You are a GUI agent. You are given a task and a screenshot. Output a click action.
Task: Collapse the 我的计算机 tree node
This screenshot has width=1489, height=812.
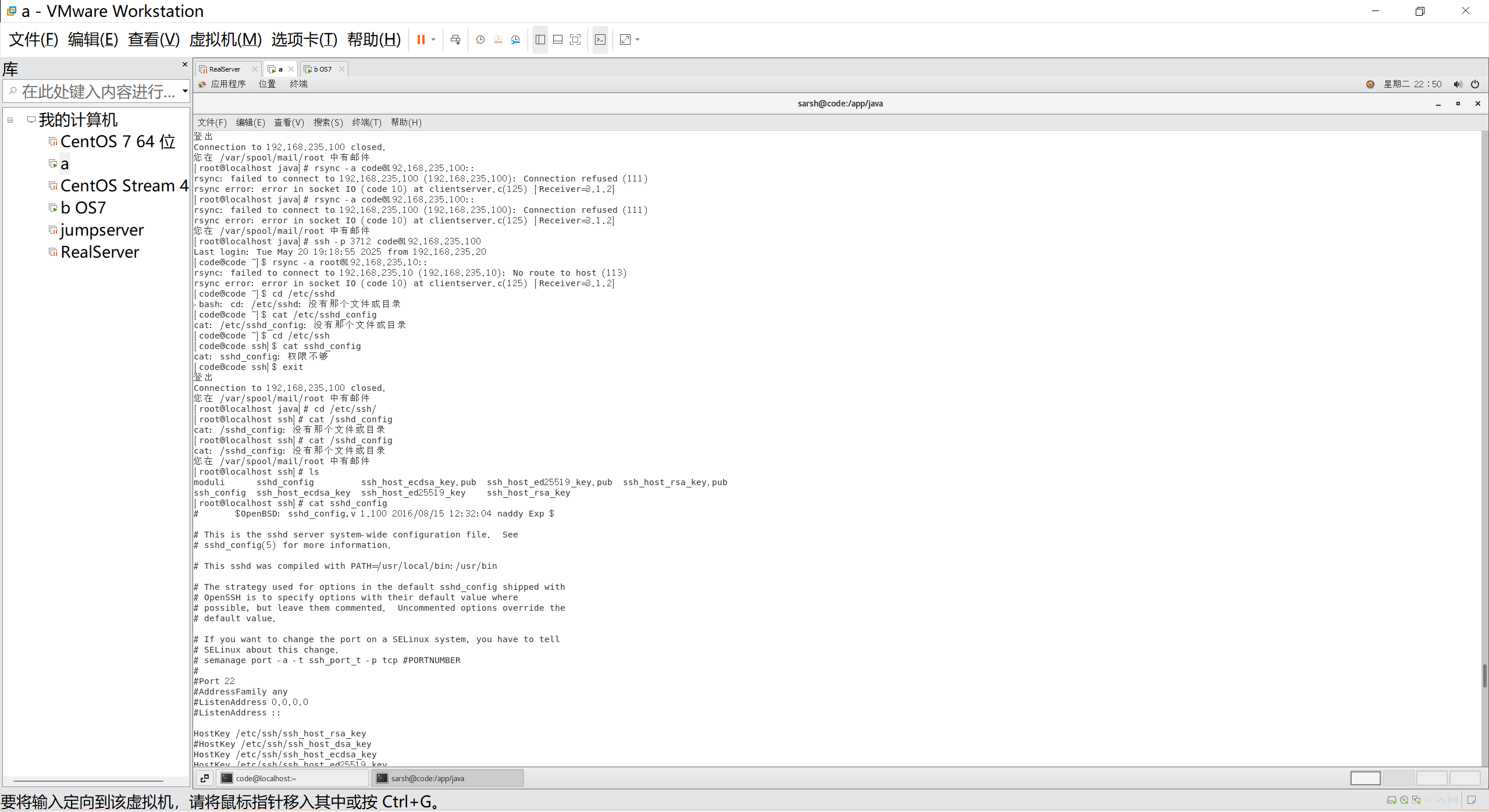click(10, 120)
